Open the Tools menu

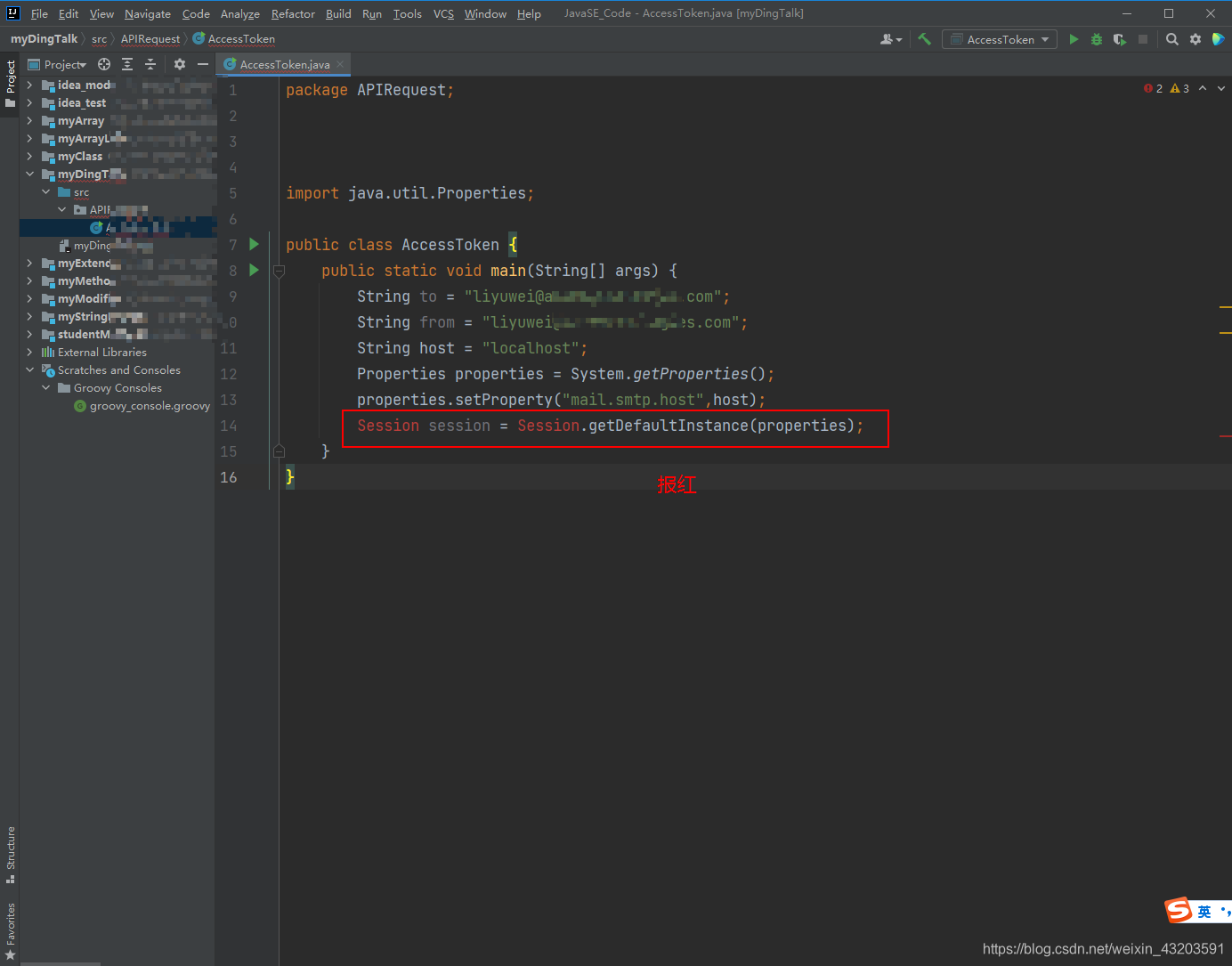(x=408, y=13)
